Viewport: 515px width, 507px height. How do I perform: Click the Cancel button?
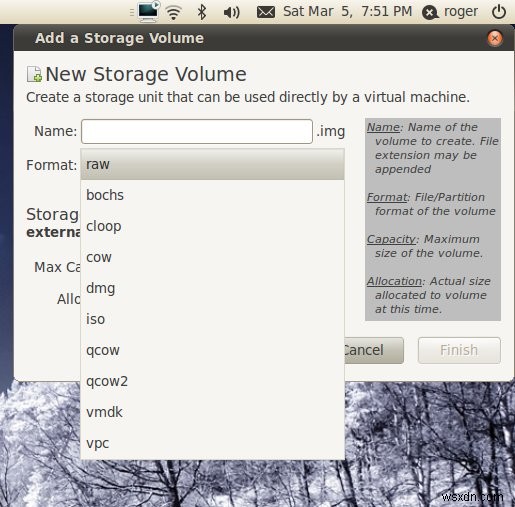(x=374, y=350)
